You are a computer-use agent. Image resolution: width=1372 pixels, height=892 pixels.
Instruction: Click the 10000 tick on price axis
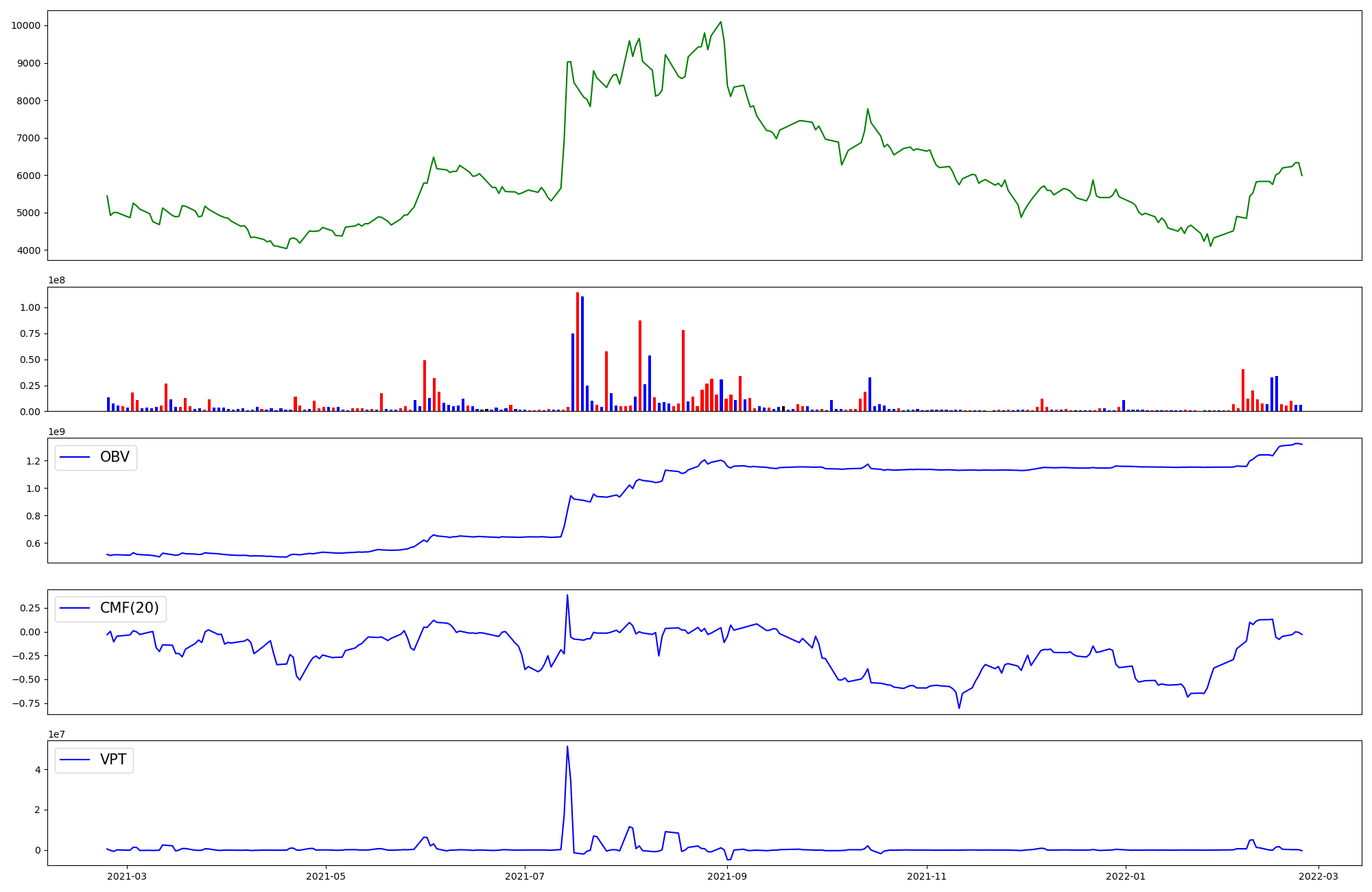coord(25,25)
